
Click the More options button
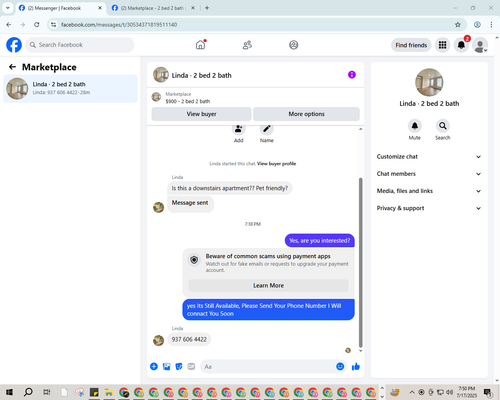tap(306, 114)
